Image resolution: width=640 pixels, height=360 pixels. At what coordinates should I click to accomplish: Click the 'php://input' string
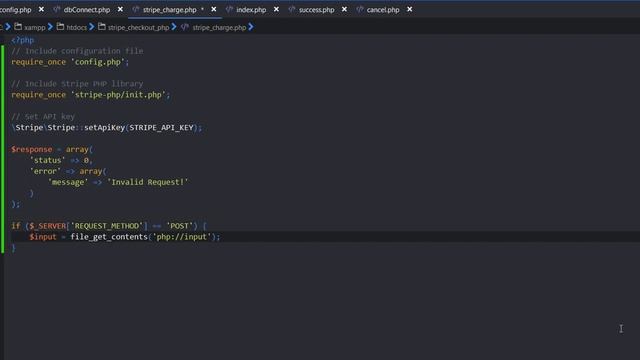[x=182, y=237]
